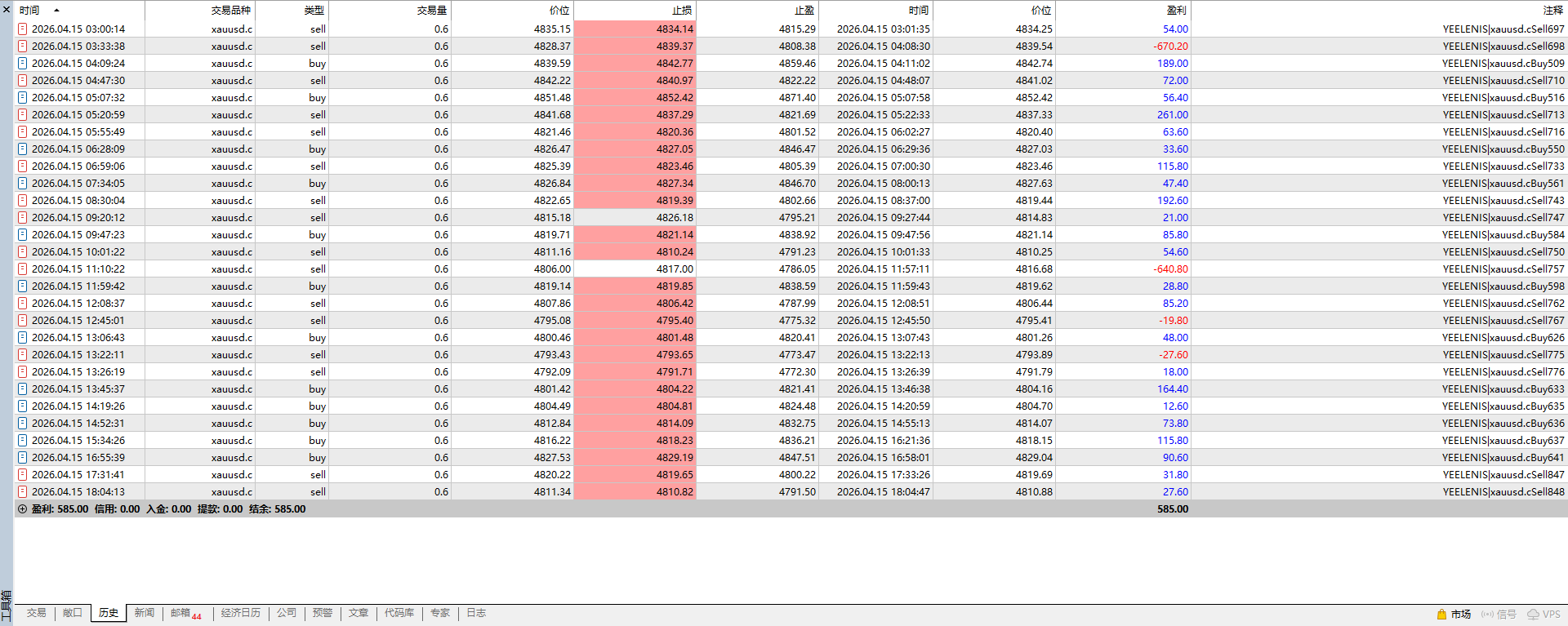Click order icon for the 08:30:04 row

(x=23, y=200)
